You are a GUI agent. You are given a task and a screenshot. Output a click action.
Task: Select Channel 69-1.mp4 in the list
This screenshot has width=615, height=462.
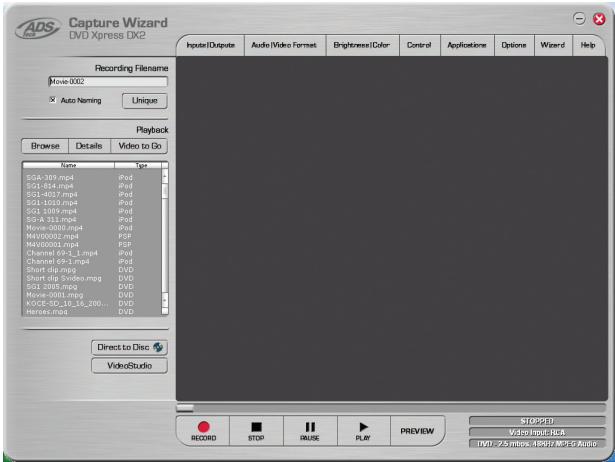click(92, 262)
